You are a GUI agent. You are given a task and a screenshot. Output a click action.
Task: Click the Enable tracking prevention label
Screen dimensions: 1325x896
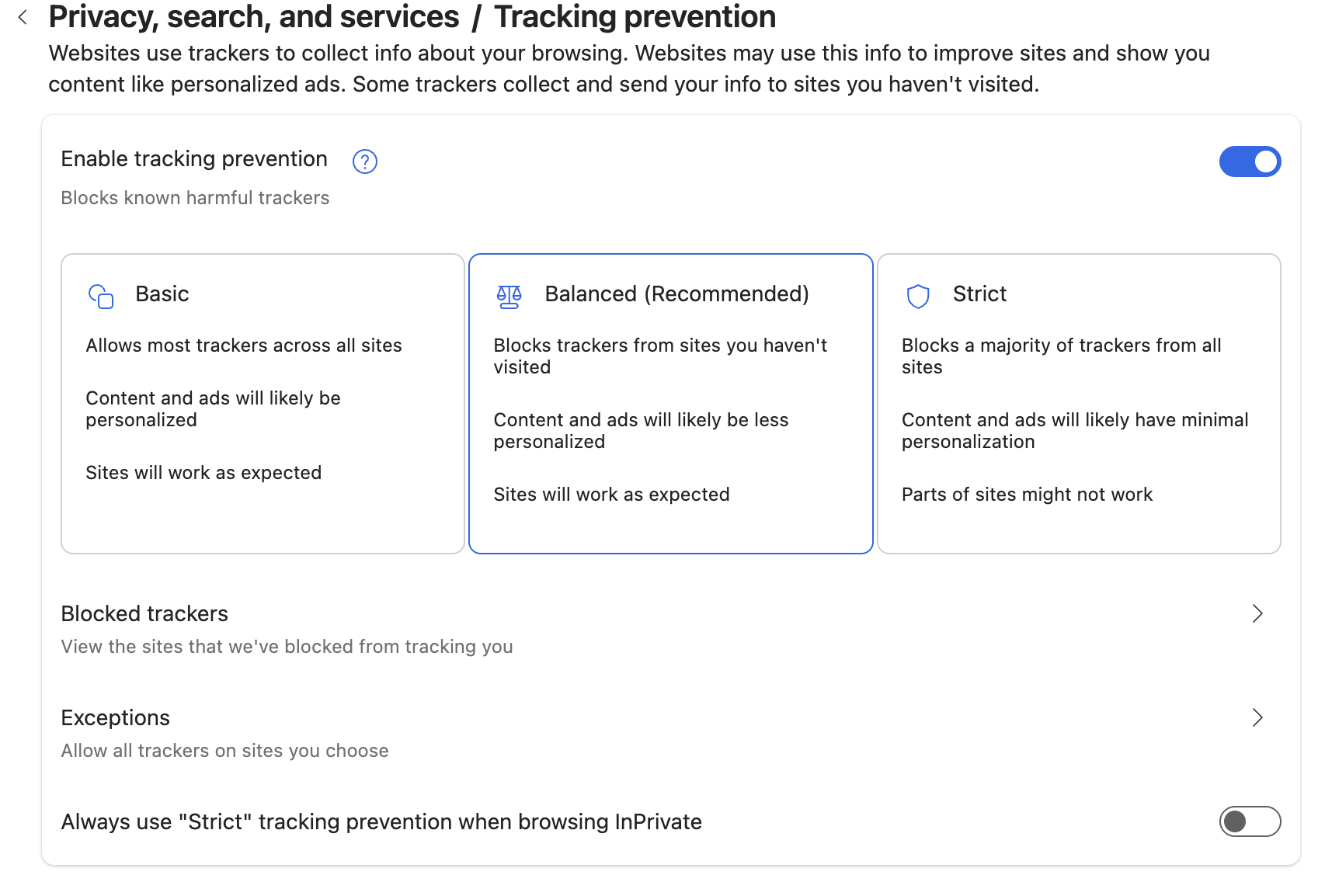pos(194,159)
